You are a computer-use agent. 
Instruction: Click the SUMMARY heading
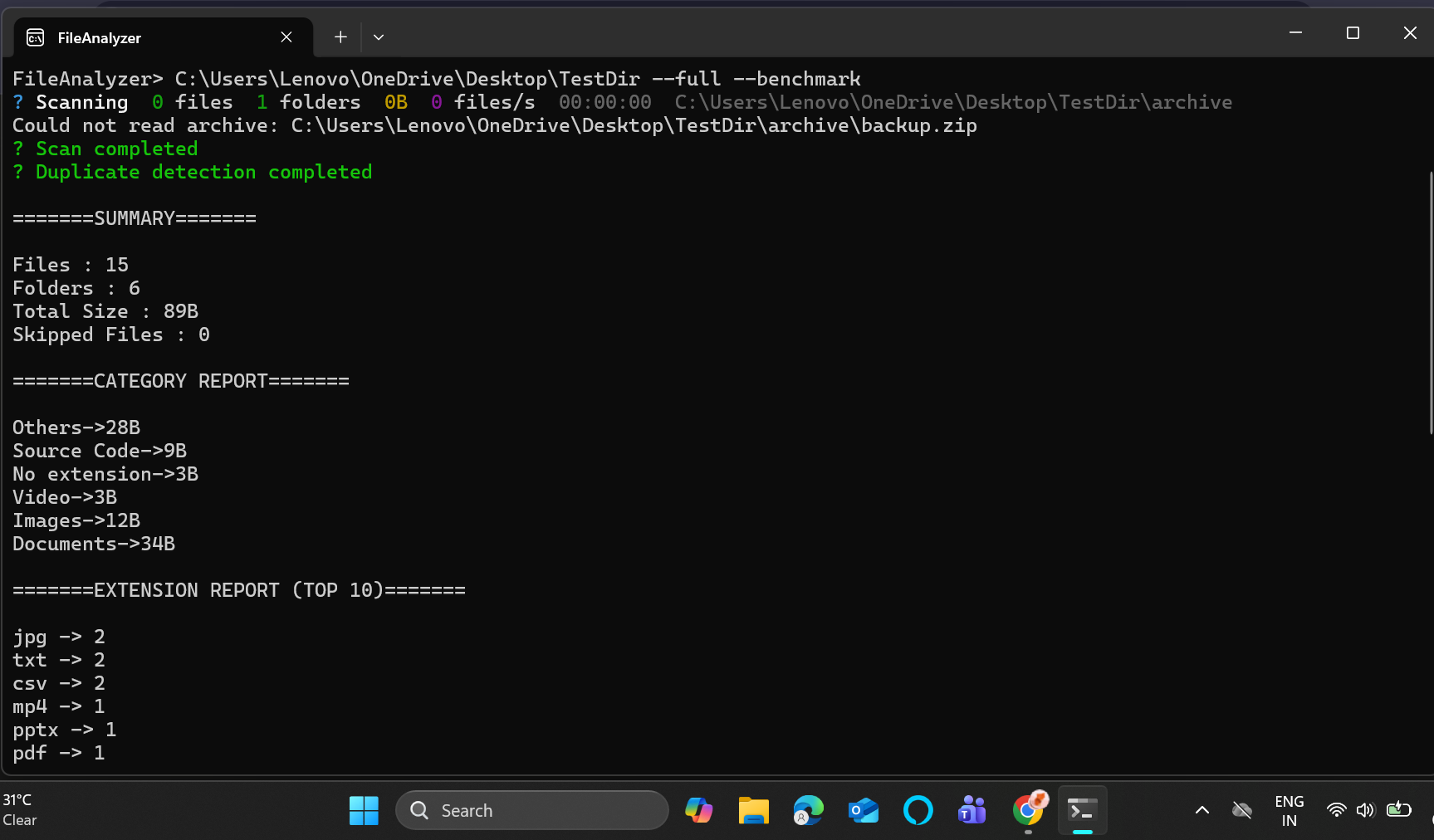coord(135,218)
